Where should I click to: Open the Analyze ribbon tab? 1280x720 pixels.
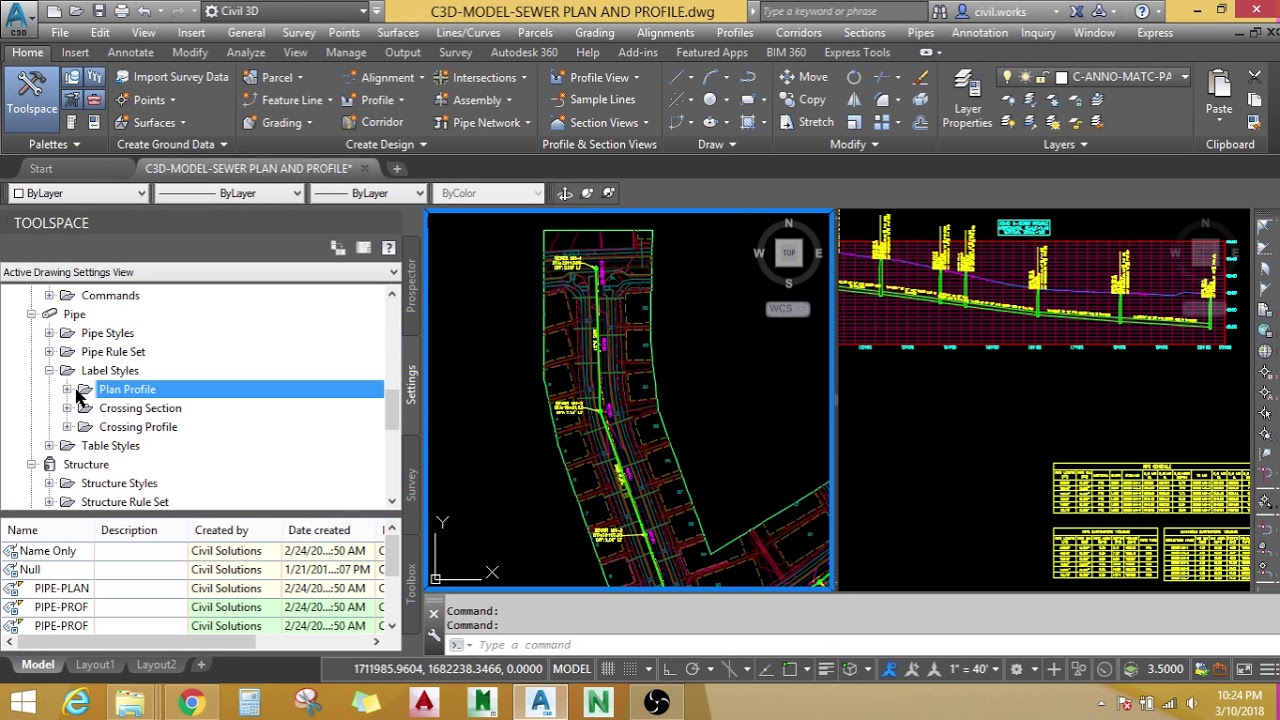tap(245, 52)
